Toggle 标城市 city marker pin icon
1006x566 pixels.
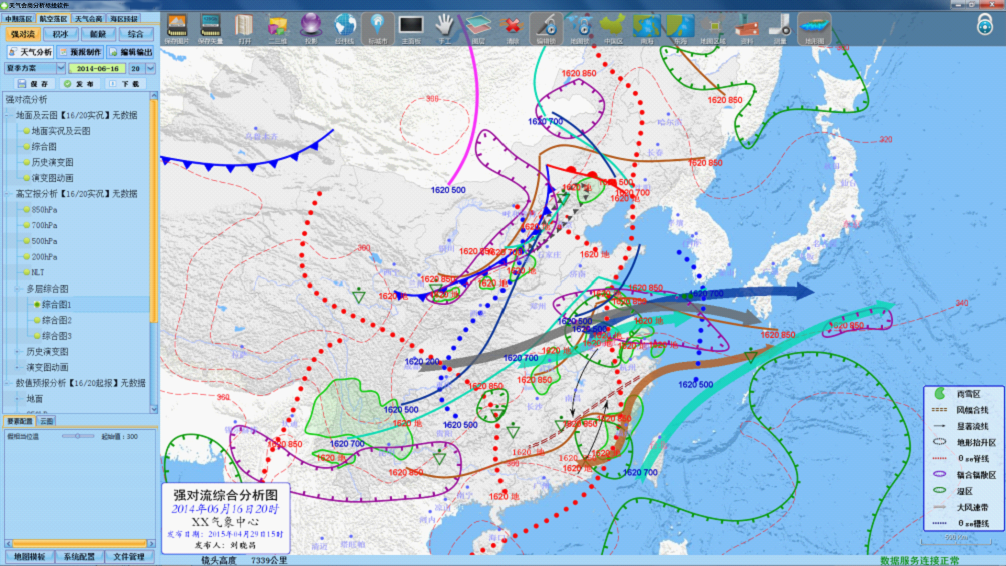(377, 29)
